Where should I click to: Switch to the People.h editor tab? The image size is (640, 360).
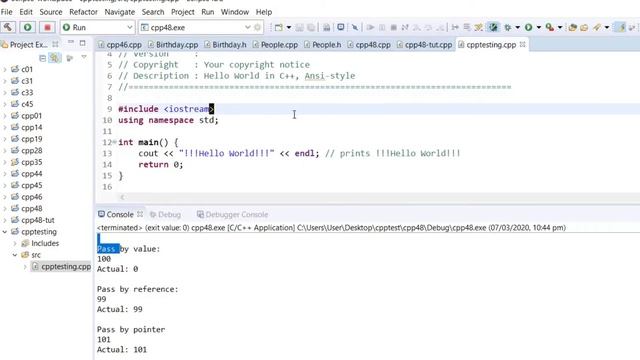tap(322, 44)
